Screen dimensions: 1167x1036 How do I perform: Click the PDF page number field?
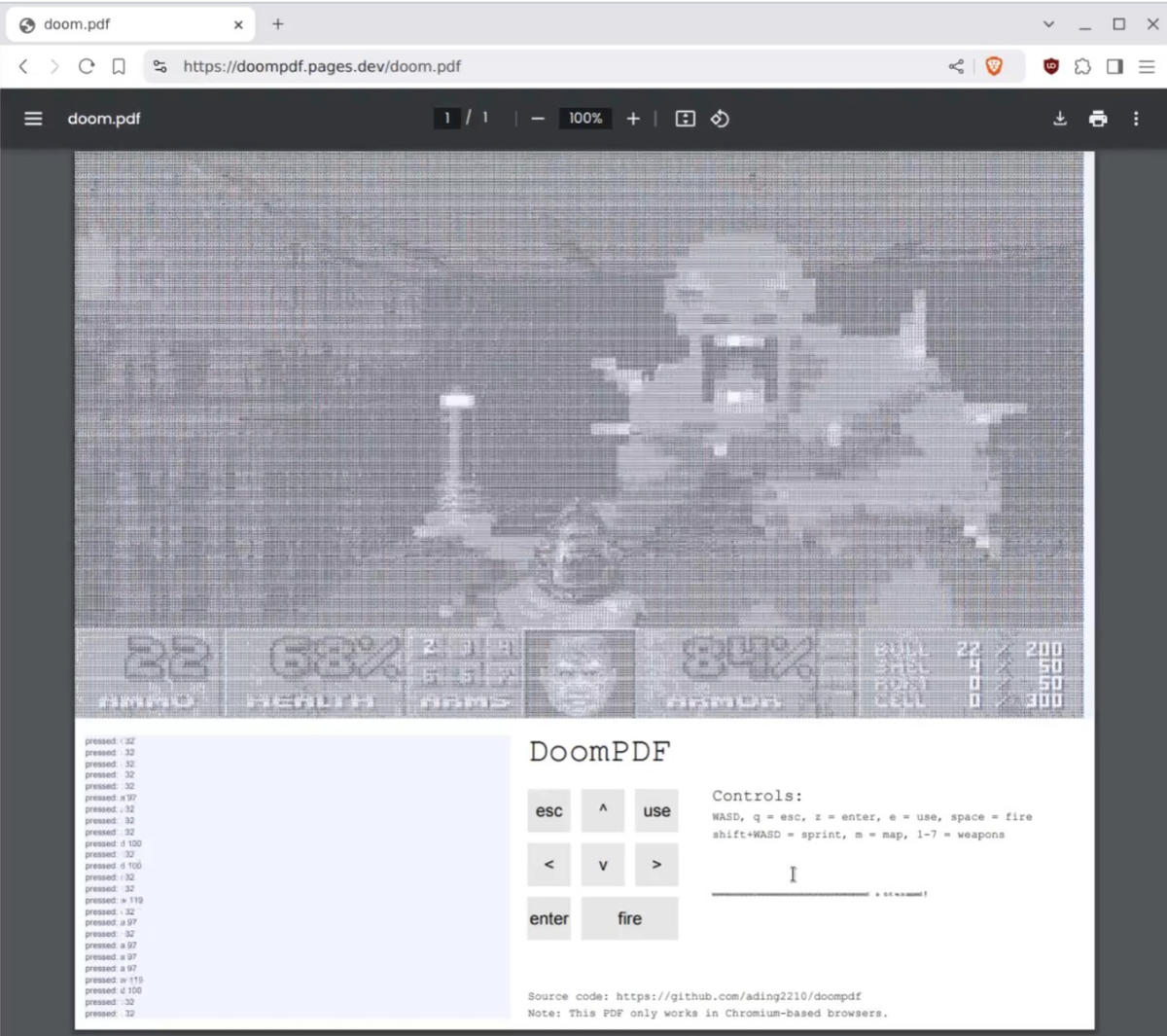(447, 118)
